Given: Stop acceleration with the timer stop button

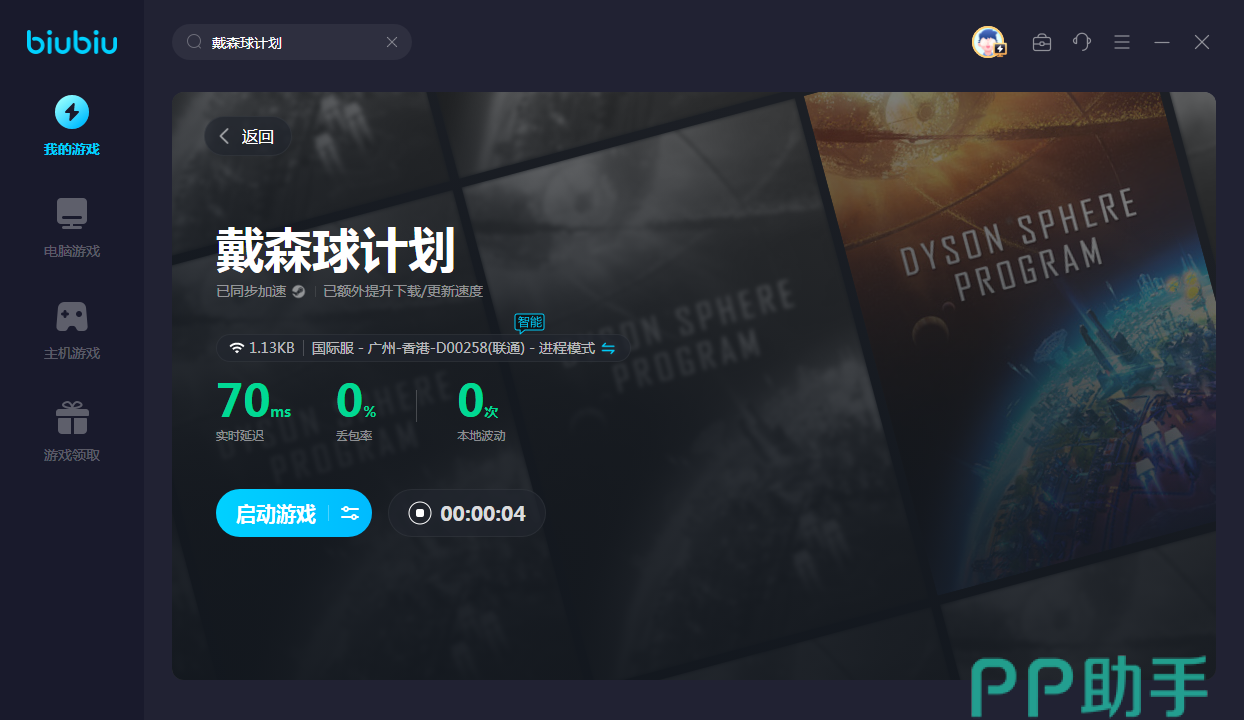Looking at the screenshot, I should coord(420,514).
